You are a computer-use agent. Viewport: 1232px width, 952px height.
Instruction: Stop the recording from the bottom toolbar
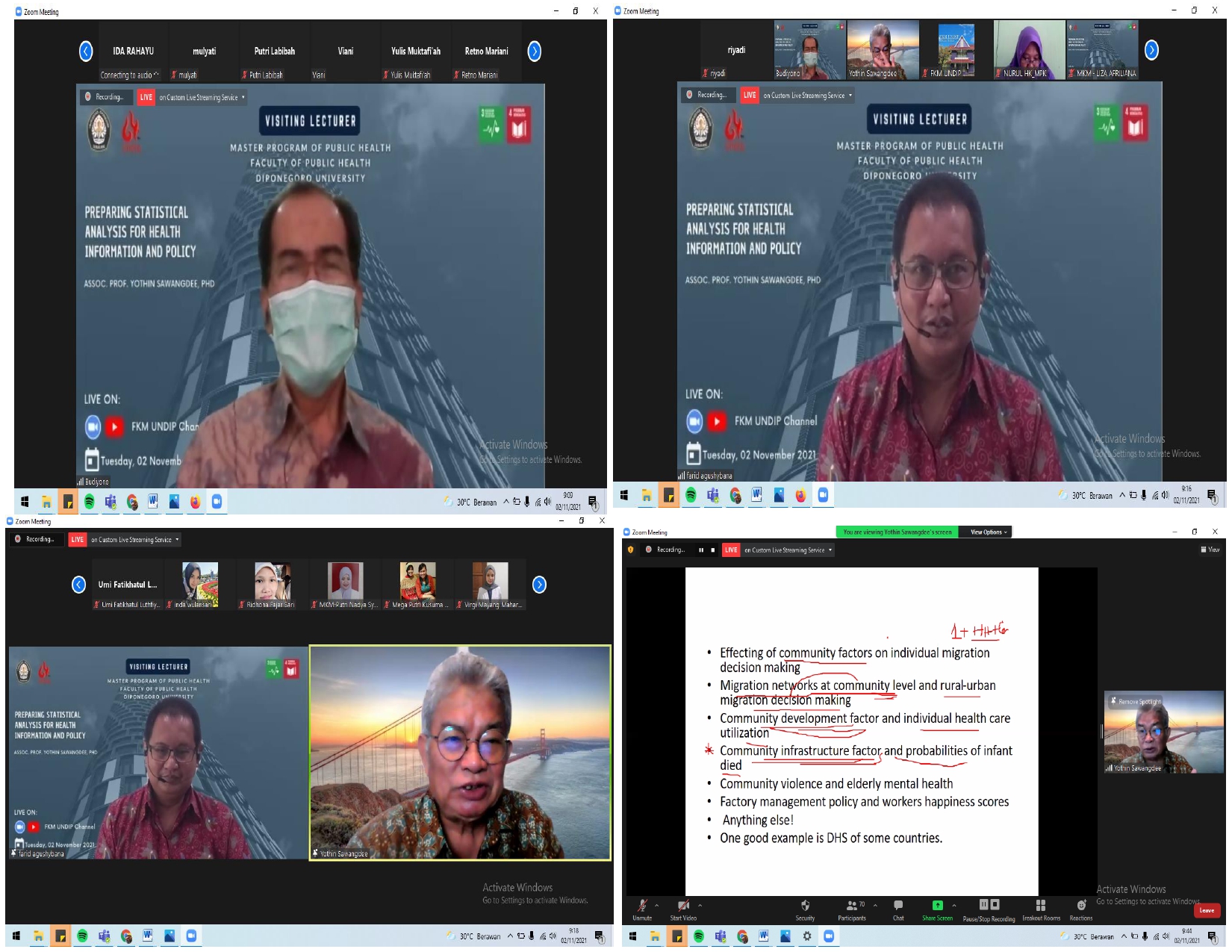(995, 904)
